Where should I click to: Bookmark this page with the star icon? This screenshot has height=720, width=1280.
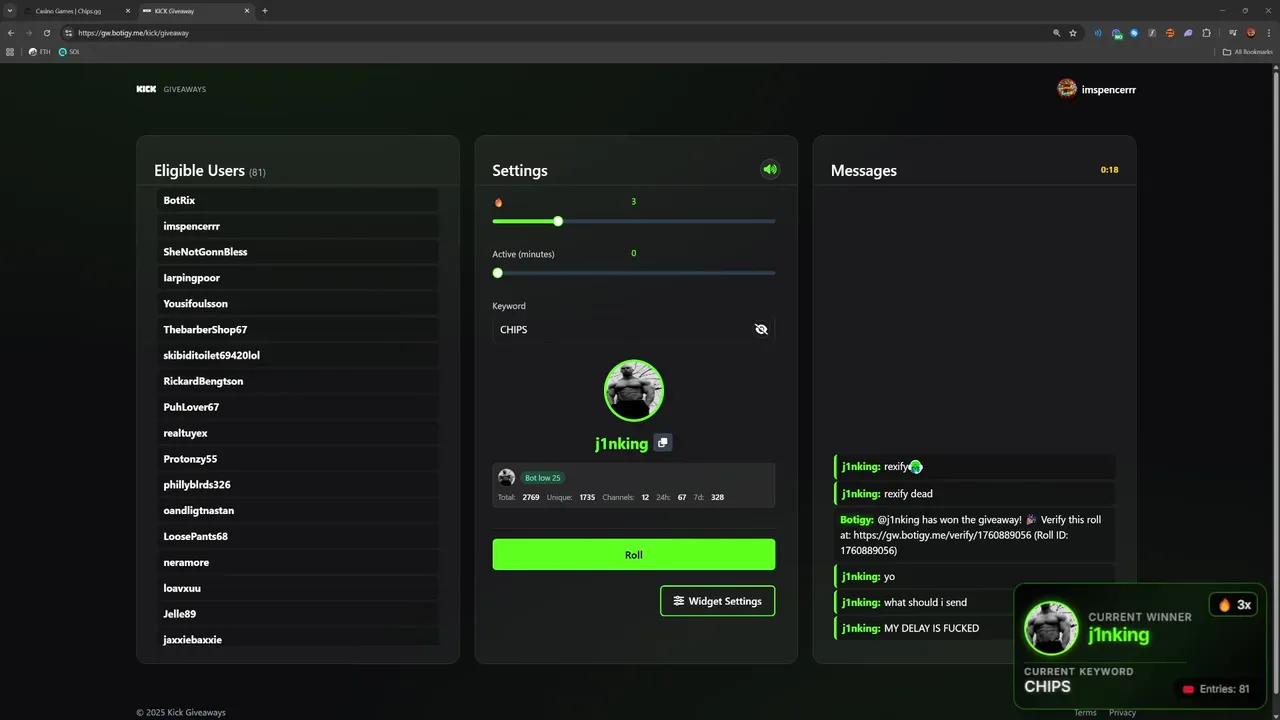pyautogui.click(x=1073, y=33)
